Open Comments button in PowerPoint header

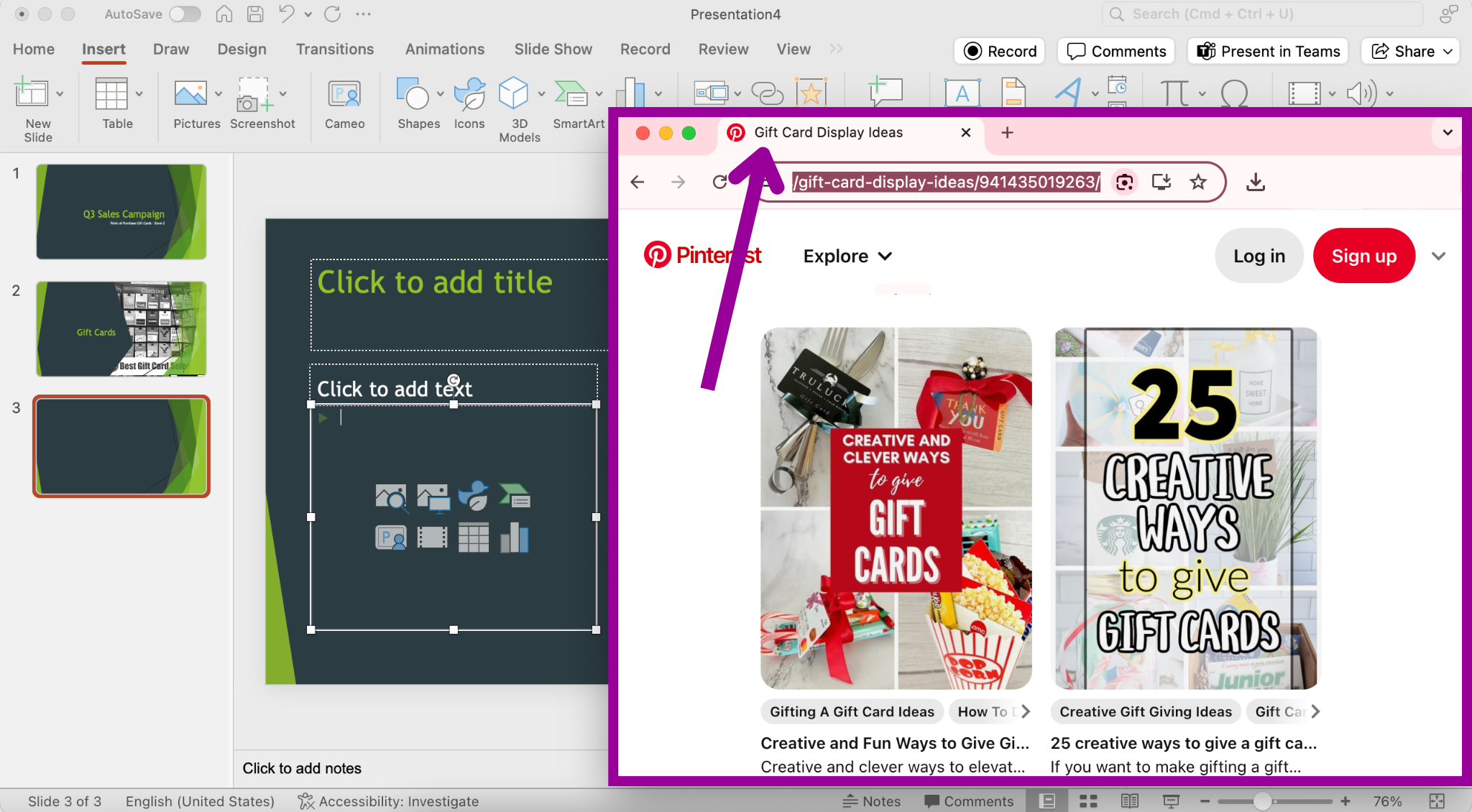point(1116,51)
